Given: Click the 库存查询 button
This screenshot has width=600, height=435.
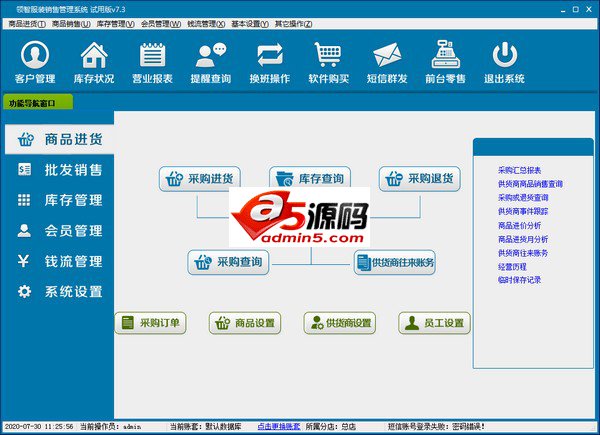Looking at the screenshot, I should click(x=310, y=177).
